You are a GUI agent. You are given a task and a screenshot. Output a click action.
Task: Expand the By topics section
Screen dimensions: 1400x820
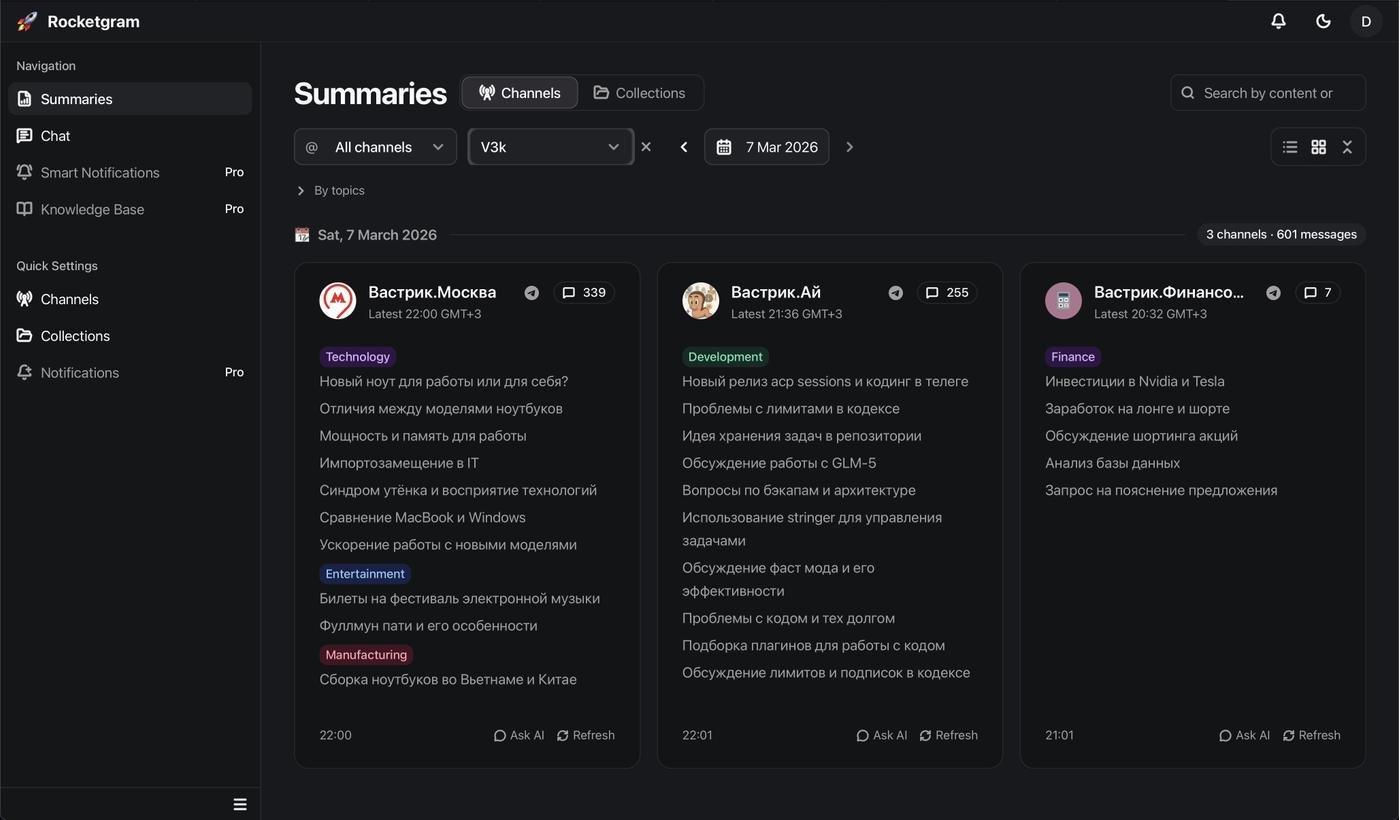tap(330, 191)
